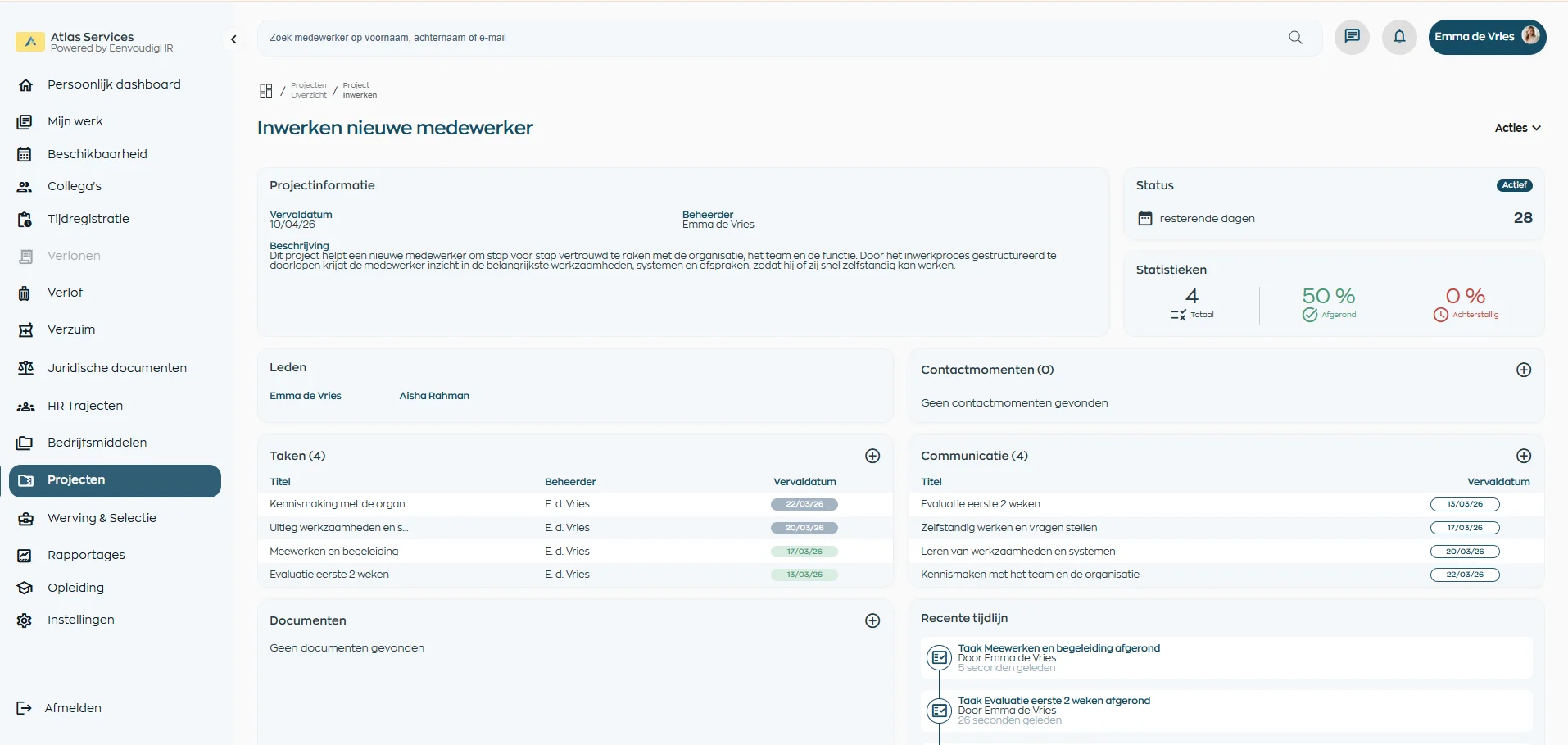This screenshot has height=745, width=1568.
Task: Open the chat messages icon
Action: [x=1350, y=36]
